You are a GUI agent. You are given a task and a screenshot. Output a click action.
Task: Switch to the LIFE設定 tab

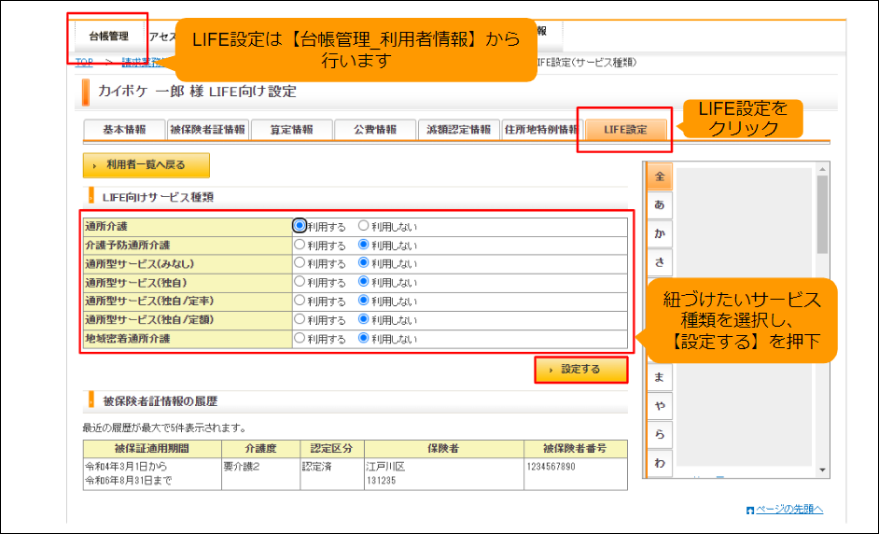click(x=626, y=129)
